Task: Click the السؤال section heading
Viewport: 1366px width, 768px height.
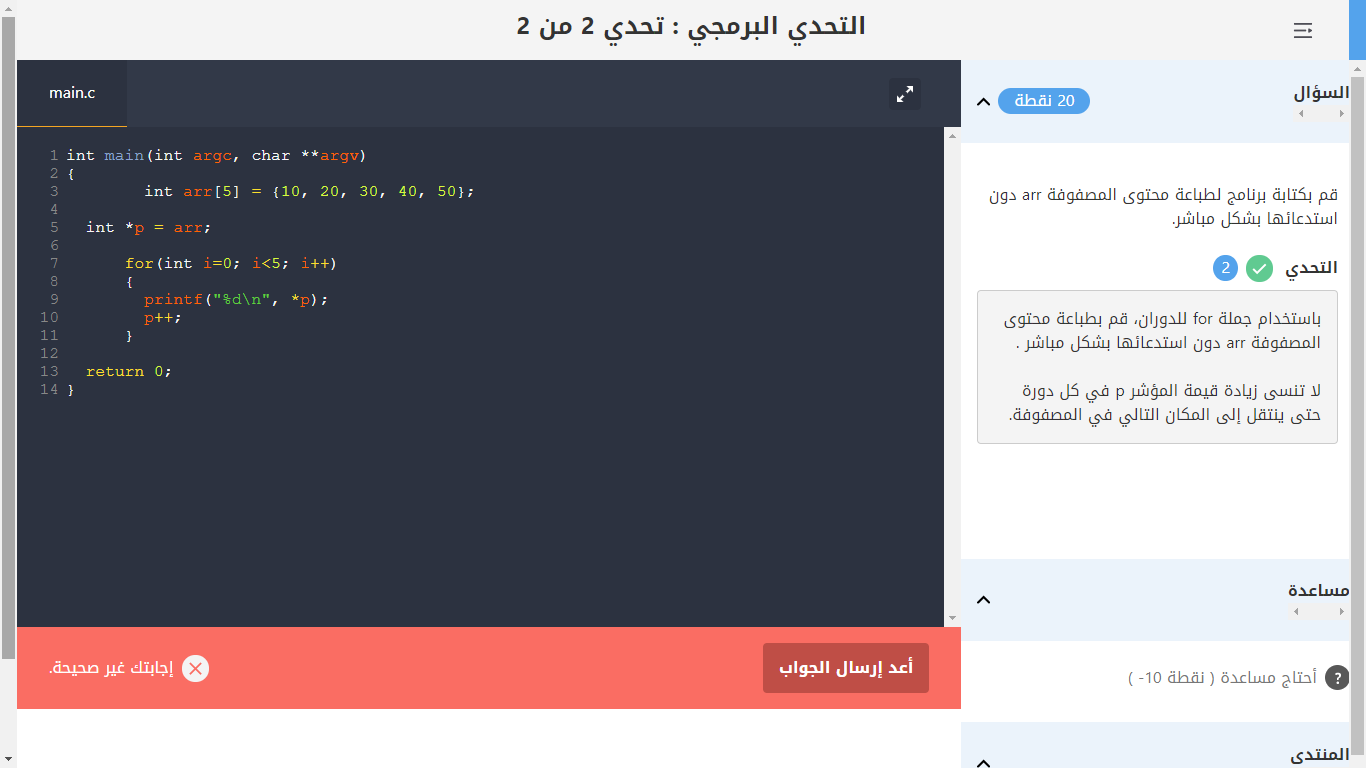Action: (1321, 93)
